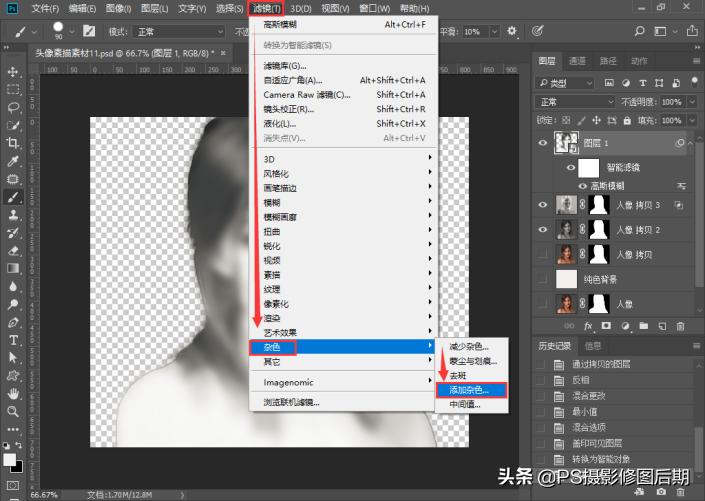Image resolution: width=705 pixels, height=501 pixels.
Task: Hide the 人像 拷贝 3 layer
Action: tap(543, 205)
